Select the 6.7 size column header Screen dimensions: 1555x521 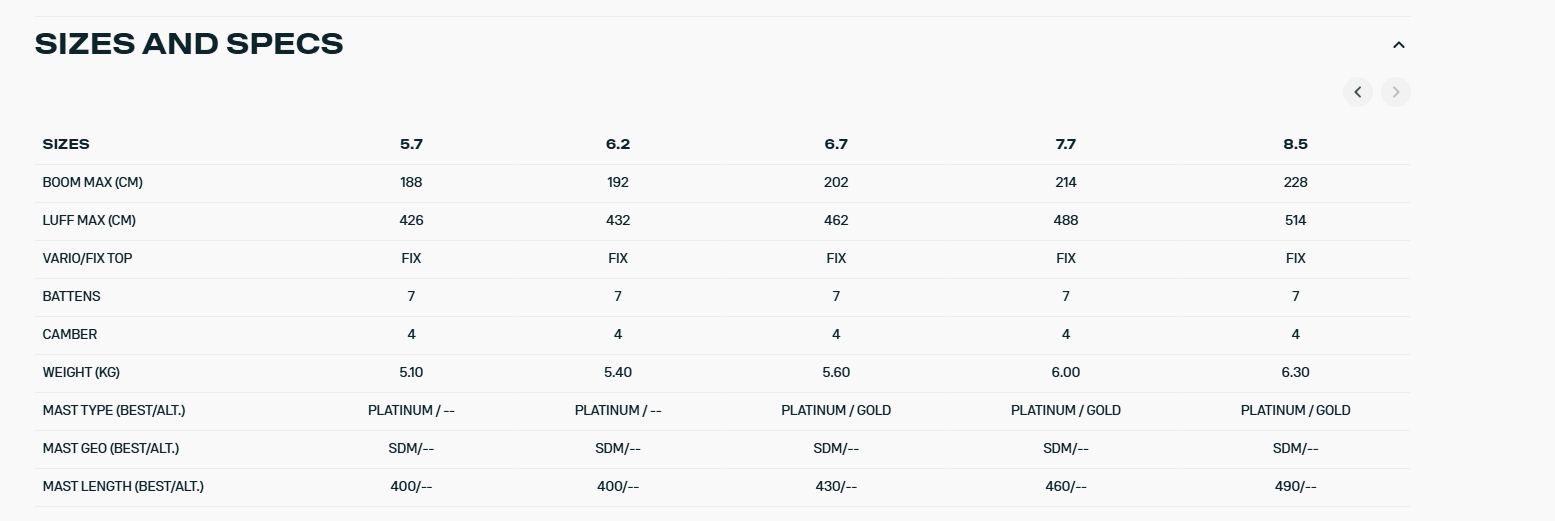(x=836, y=144)
